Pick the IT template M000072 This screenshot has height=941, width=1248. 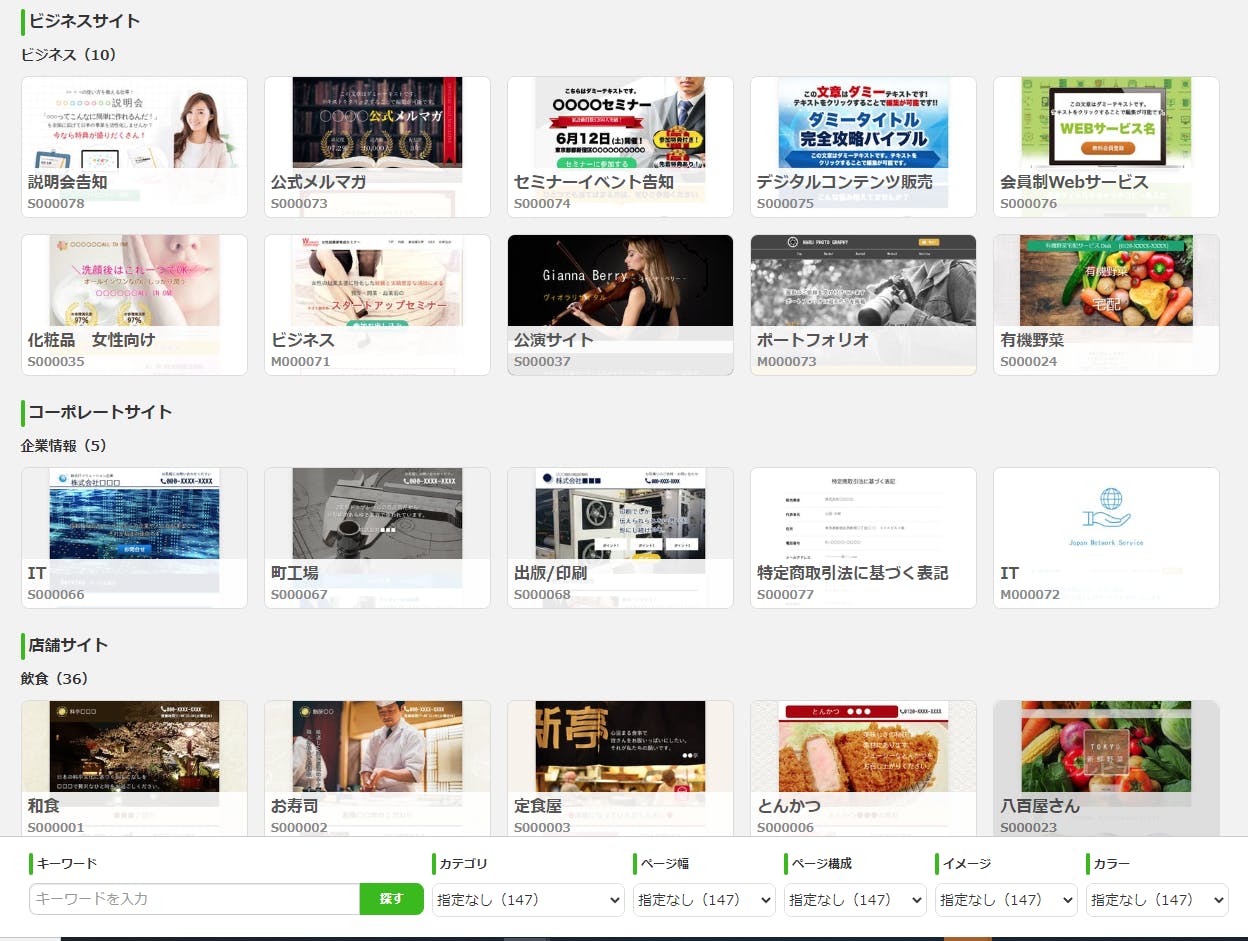pyautogui.click(x=1106, y=537)
